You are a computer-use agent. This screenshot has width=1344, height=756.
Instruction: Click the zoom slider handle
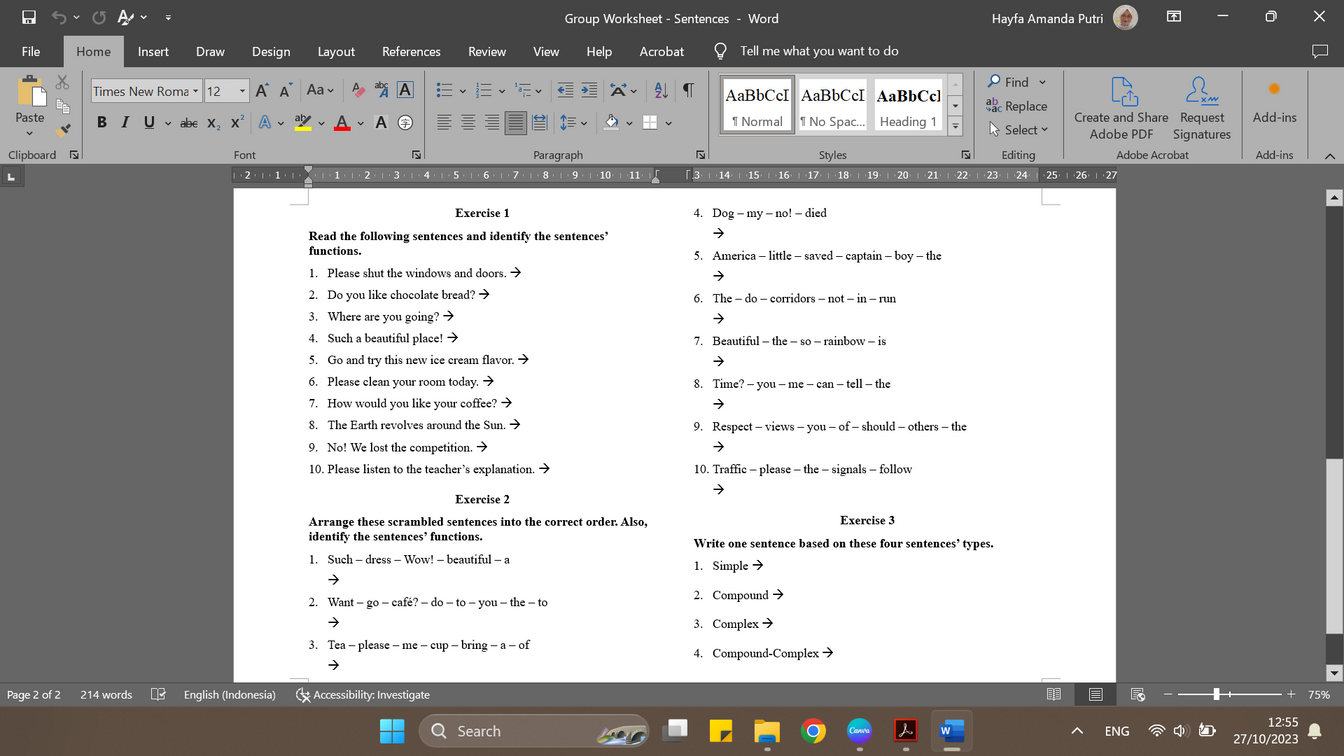click(x=1216, y=694)
